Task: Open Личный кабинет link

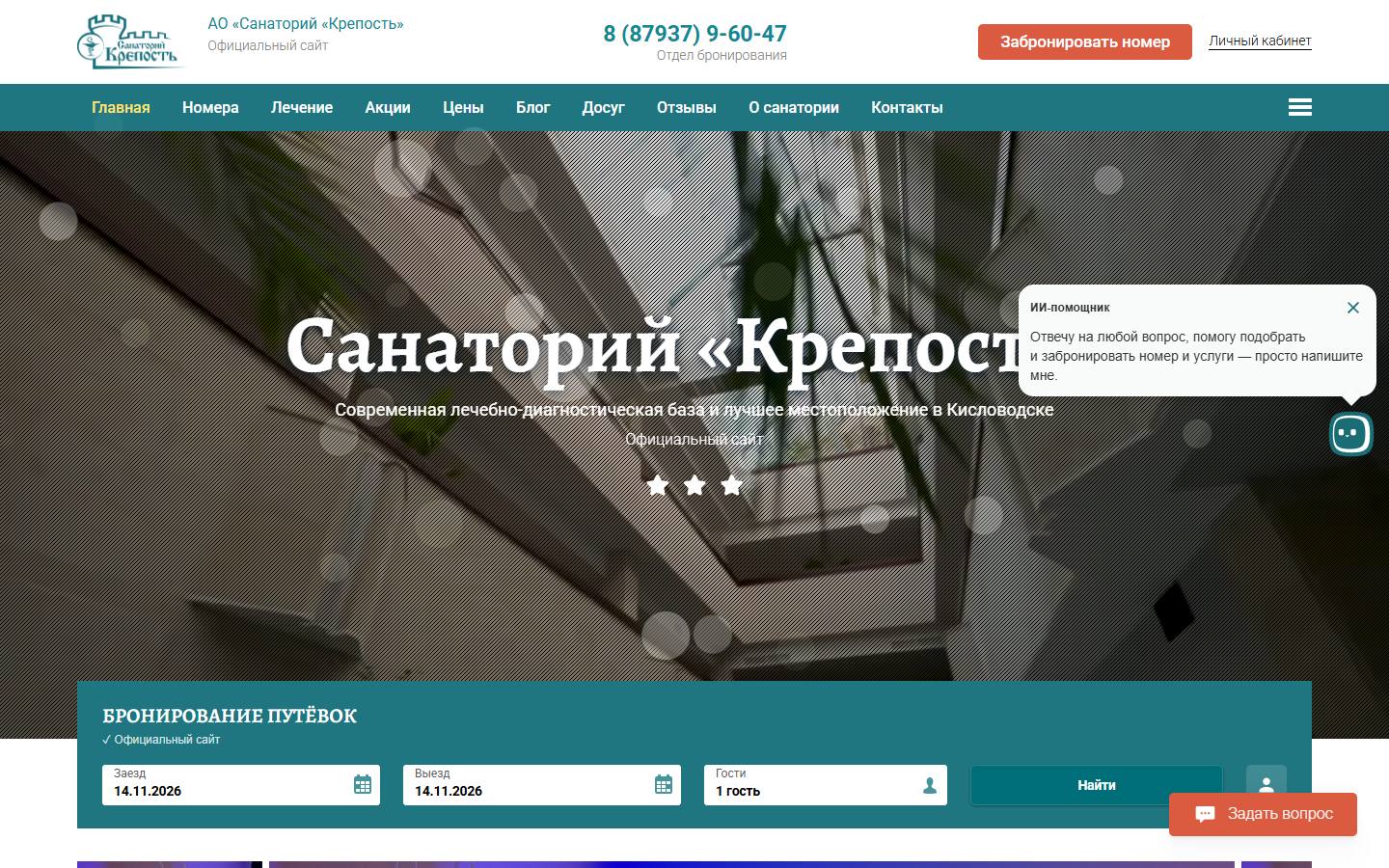Action: point(1260,41)
